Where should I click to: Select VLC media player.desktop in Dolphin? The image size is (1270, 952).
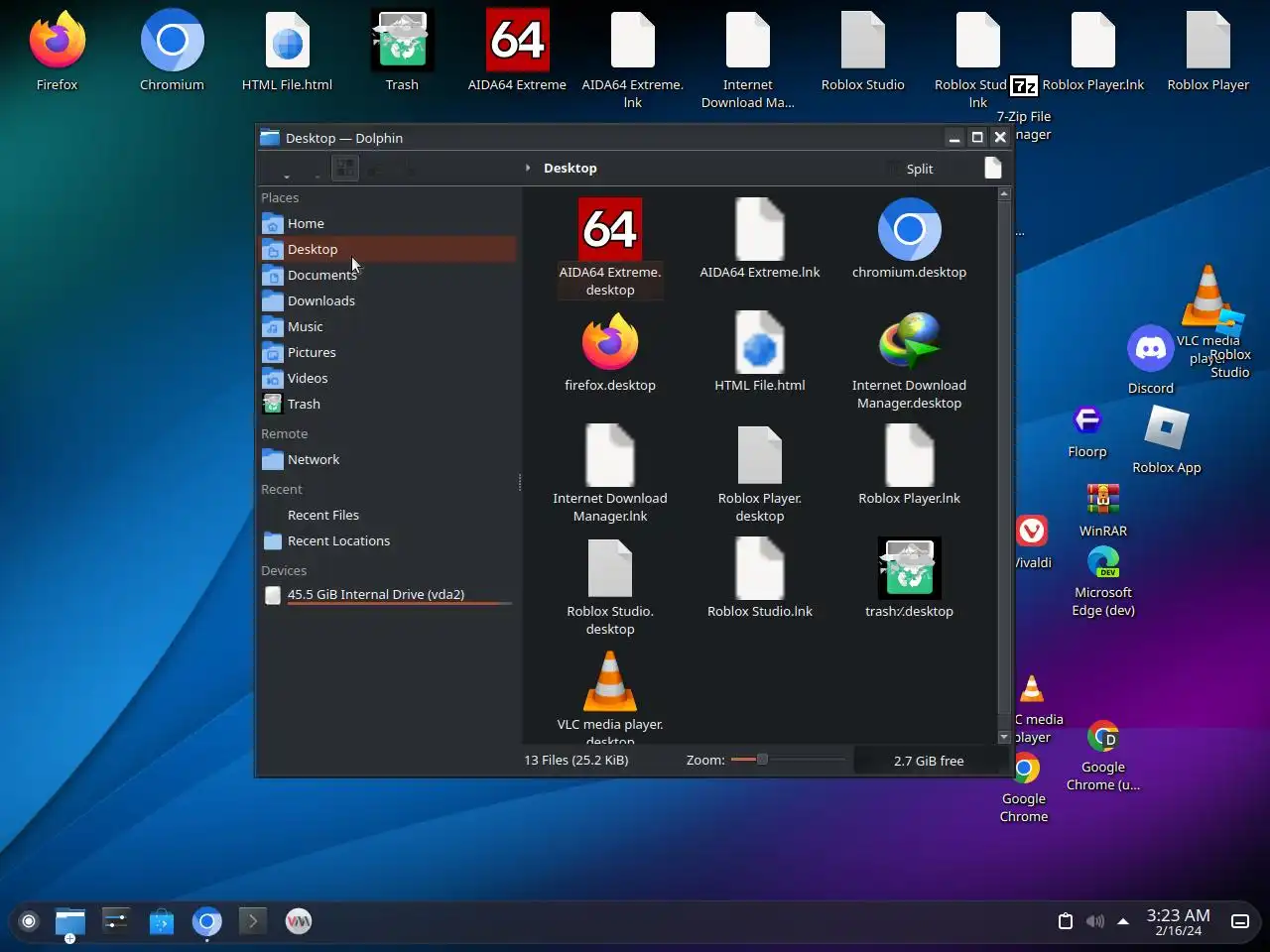coord(610,696)
